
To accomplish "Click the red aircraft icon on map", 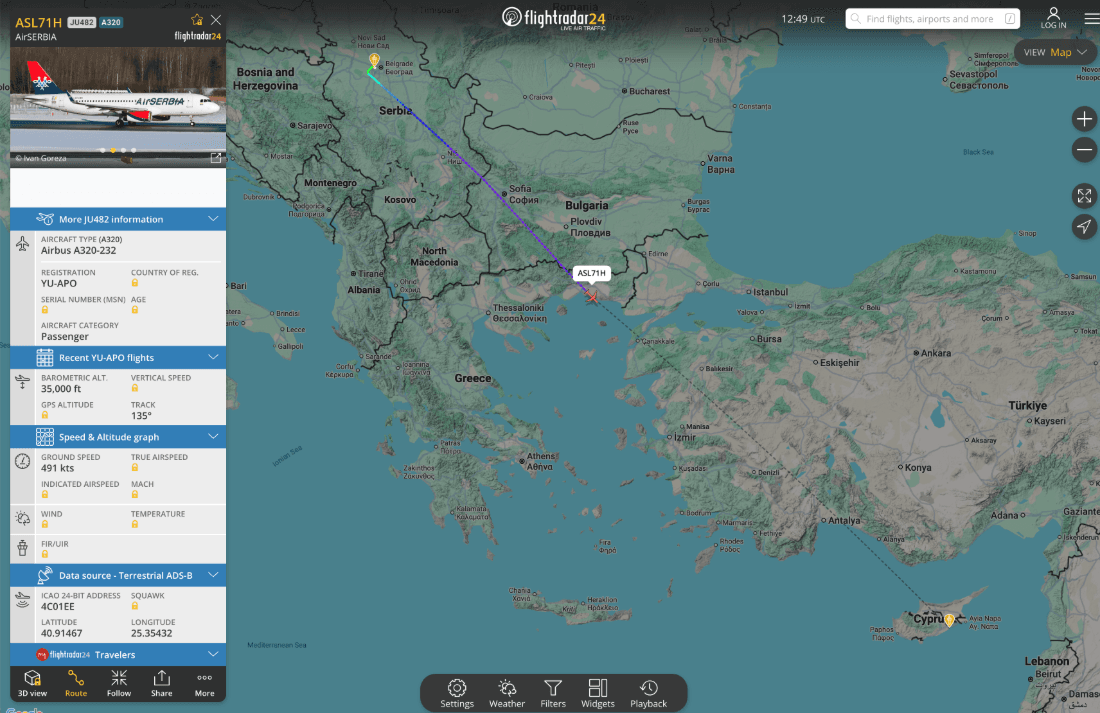I will (x=592, y=298).
